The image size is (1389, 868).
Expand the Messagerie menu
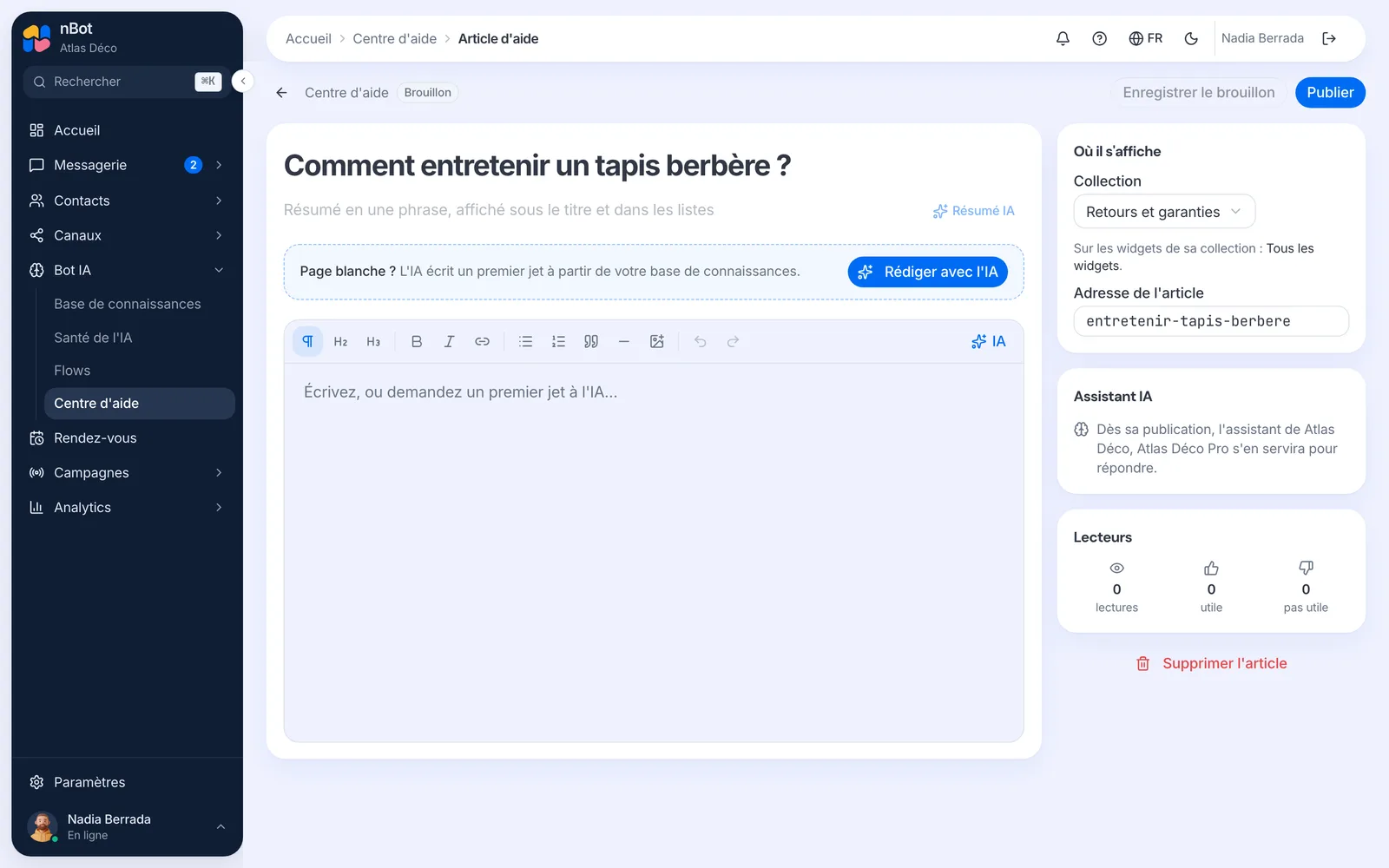pyautogui.click(x=219, y=165)
